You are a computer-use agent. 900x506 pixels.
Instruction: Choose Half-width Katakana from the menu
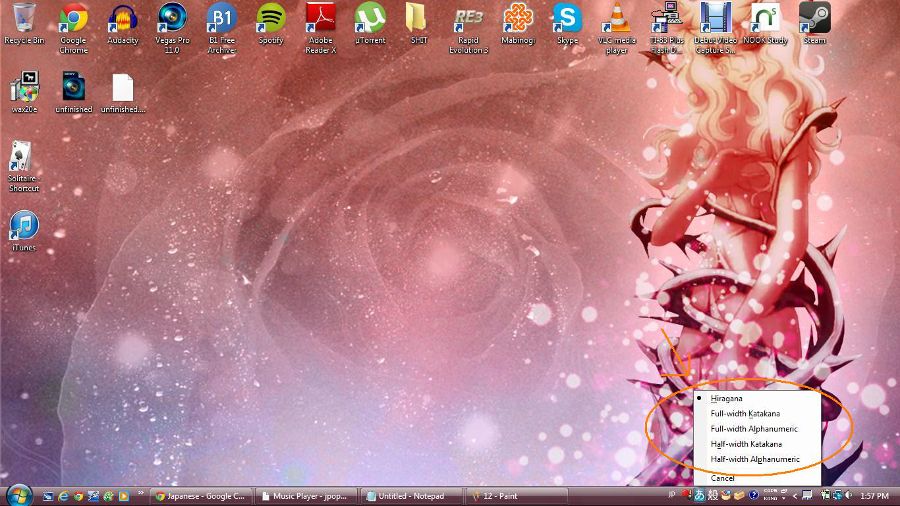tap(746, 444)
